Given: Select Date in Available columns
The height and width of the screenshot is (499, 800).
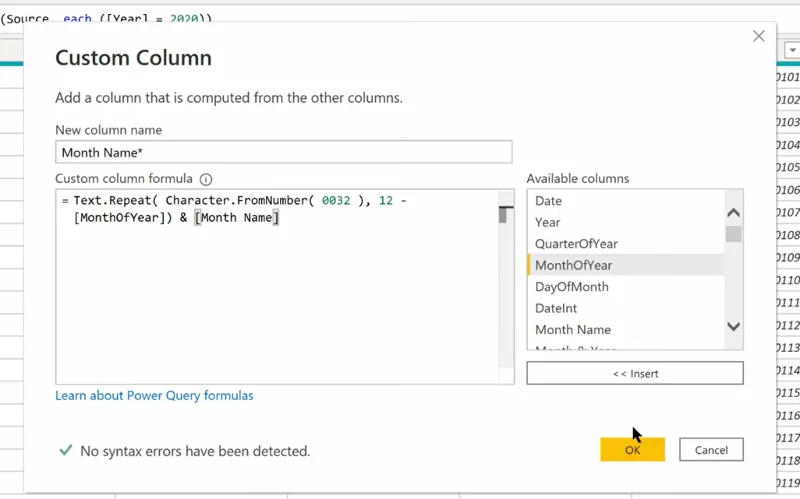Looking at the screenshot, I should click(626, 201).
